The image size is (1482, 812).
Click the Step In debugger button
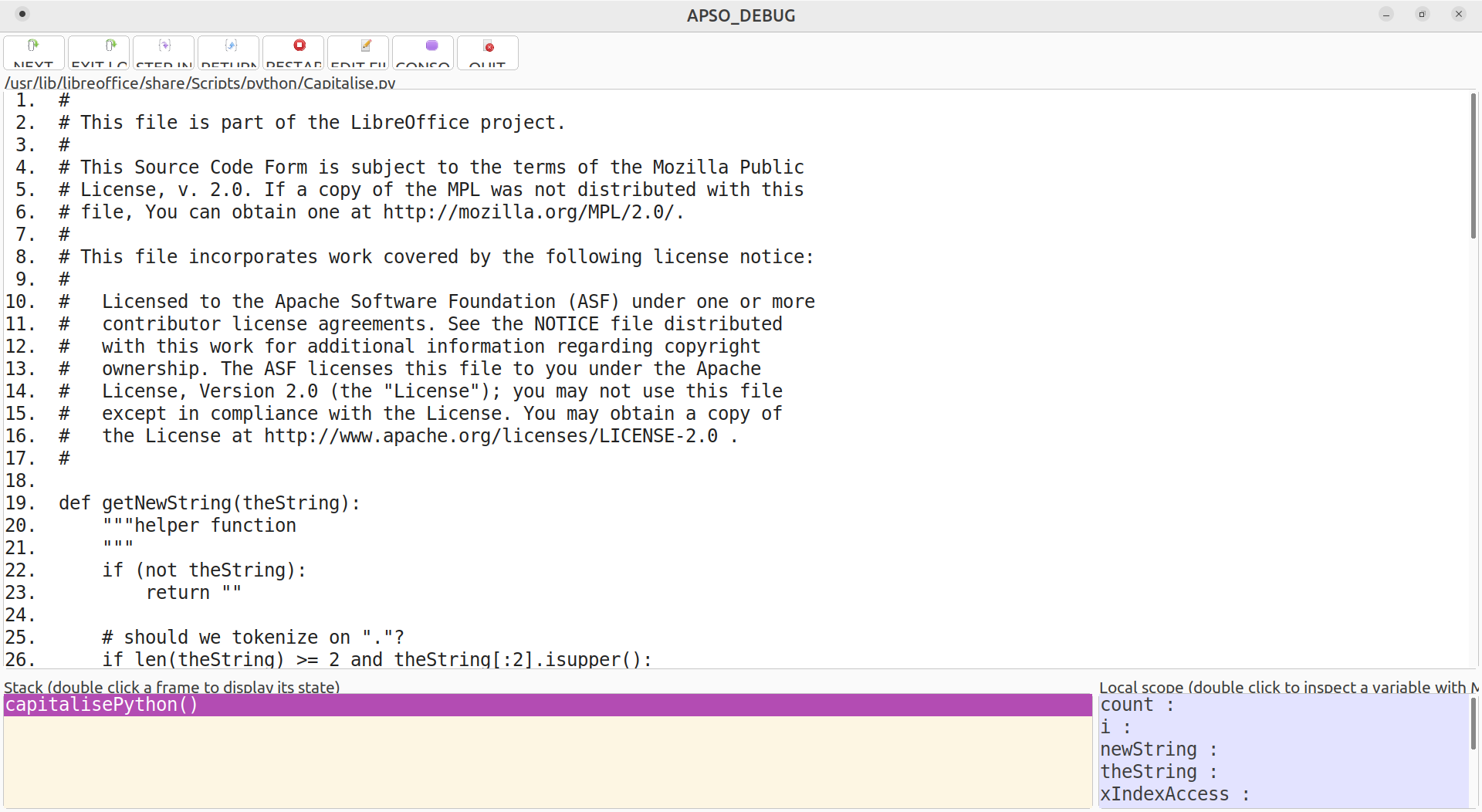tap(164, 52)
